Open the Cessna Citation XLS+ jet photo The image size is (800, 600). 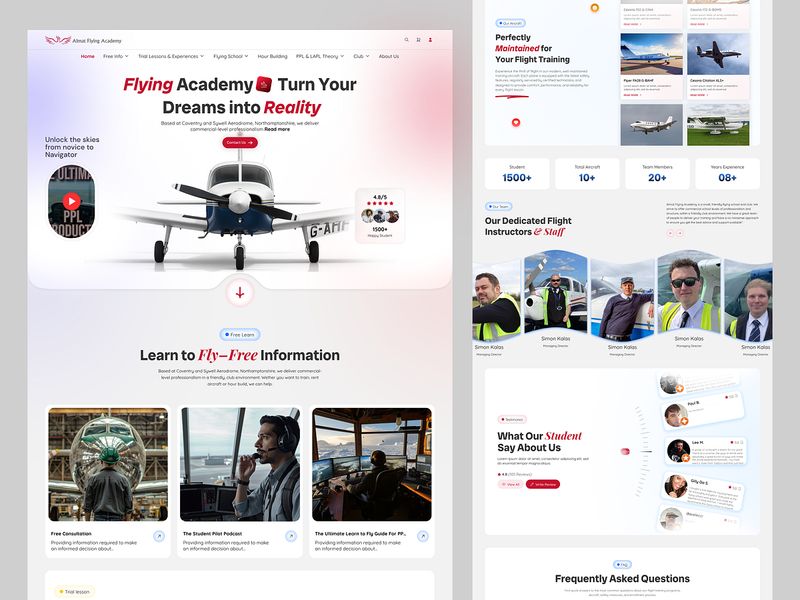click(718, 54)
